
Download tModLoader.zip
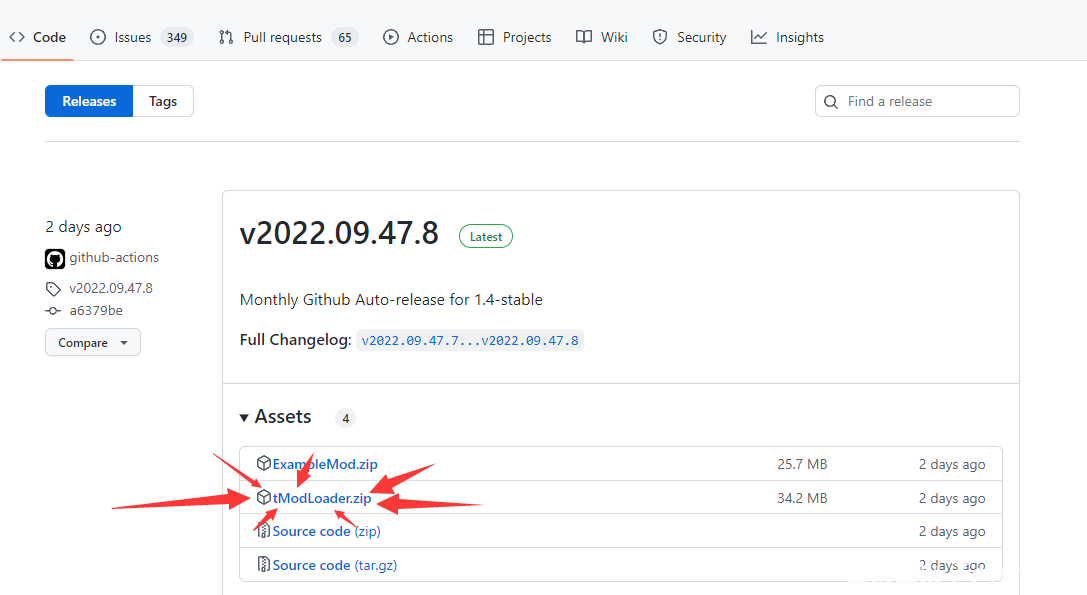[x=322, y=498]
